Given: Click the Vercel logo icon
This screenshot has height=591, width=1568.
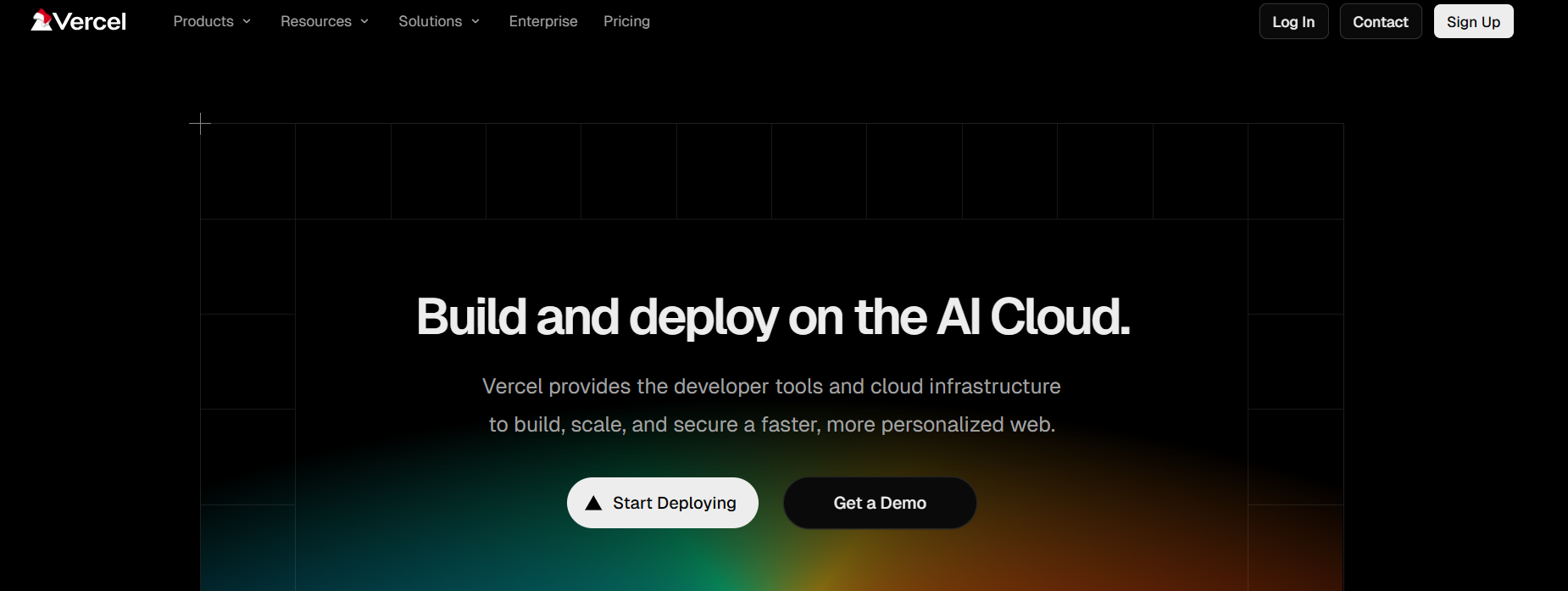Looking at the screenshot, I should coord(42,20).
